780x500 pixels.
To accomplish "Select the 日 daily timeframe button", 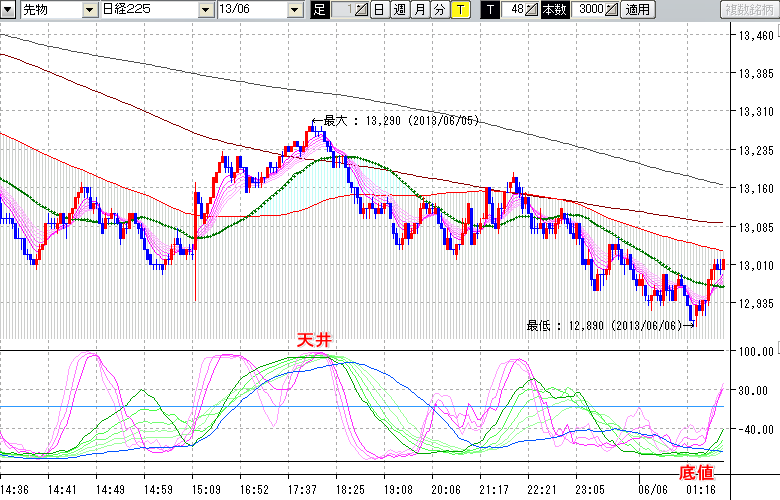I will coord(379,10).
